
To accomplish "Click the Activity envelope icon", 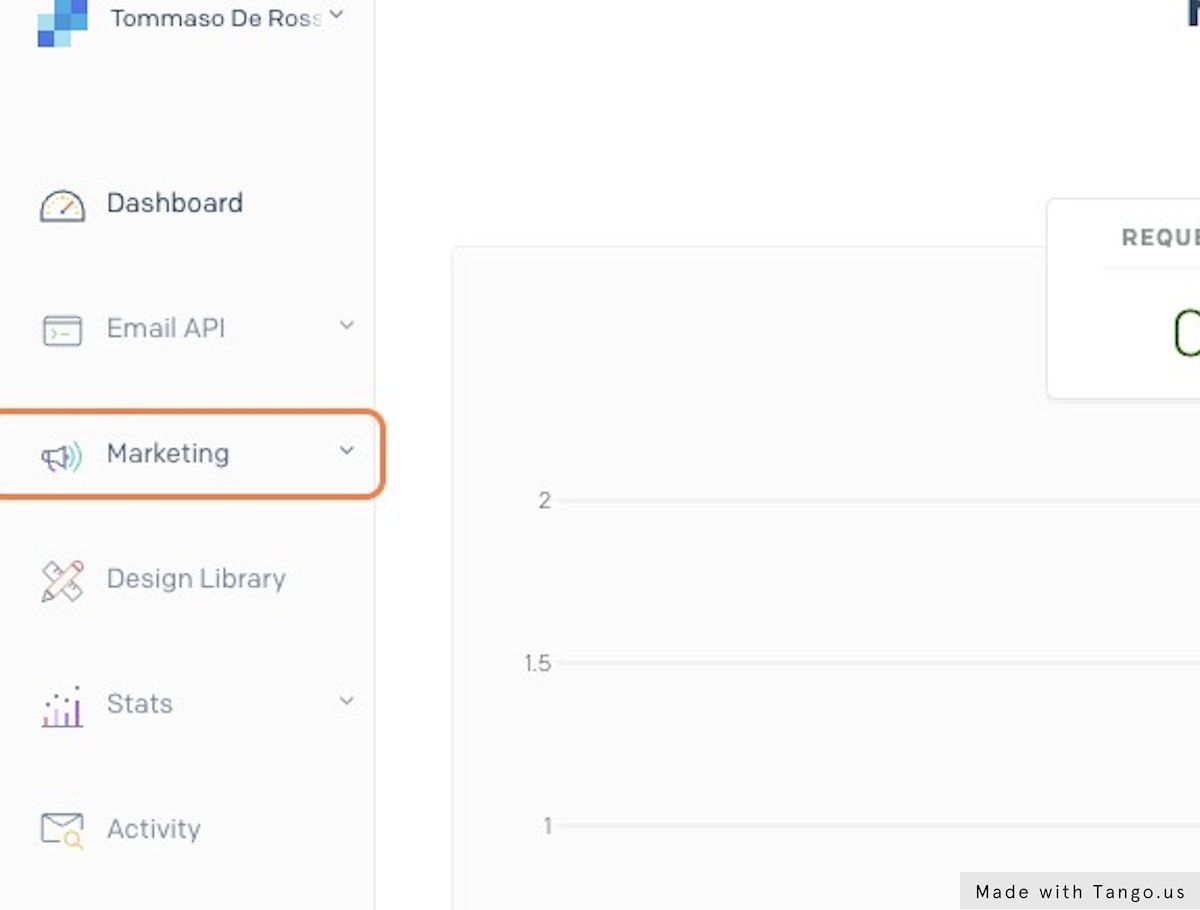I will (62, 830).
